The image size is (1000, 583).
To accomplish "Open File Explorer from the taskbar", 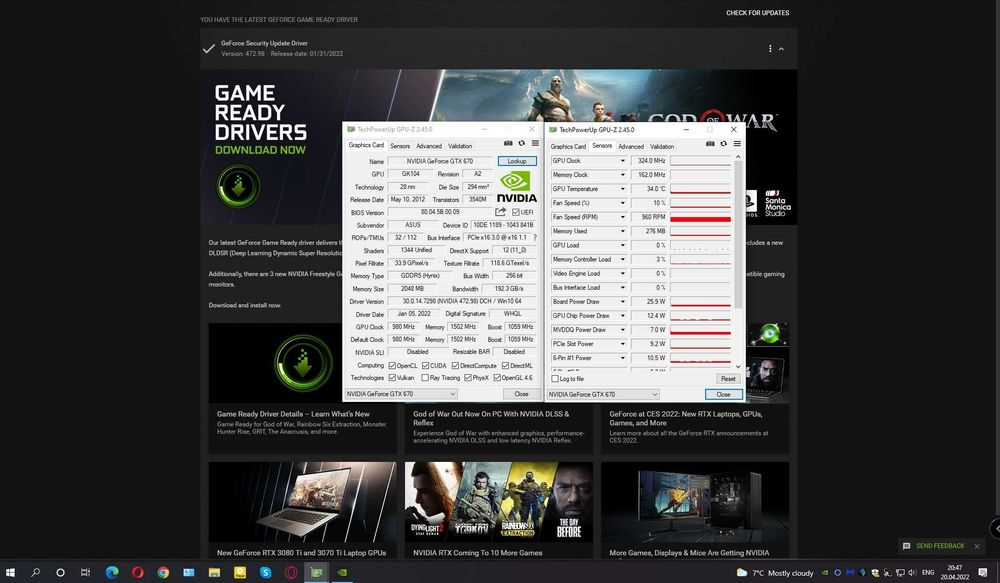I will click(x=214, y=572).
